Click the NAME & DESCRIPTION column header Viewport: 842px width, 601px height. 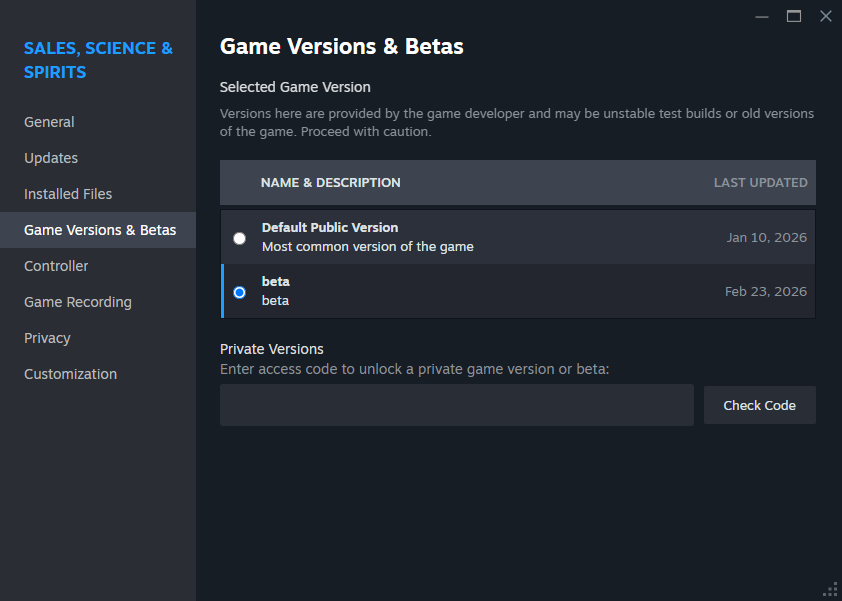pyautogui.click(x=330, y=183)
